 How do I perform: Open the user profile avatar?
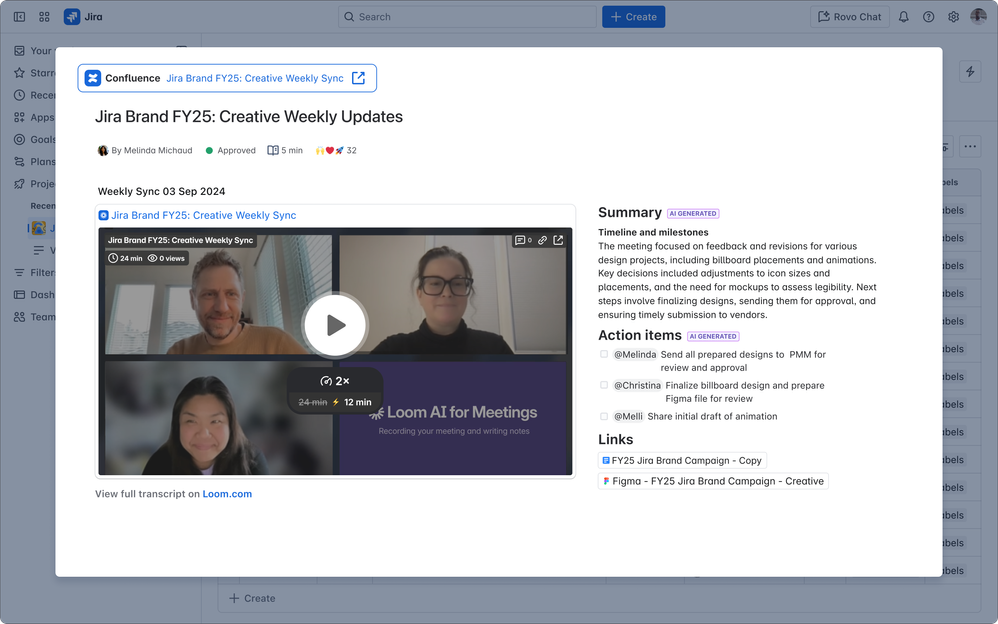point(978,17)
